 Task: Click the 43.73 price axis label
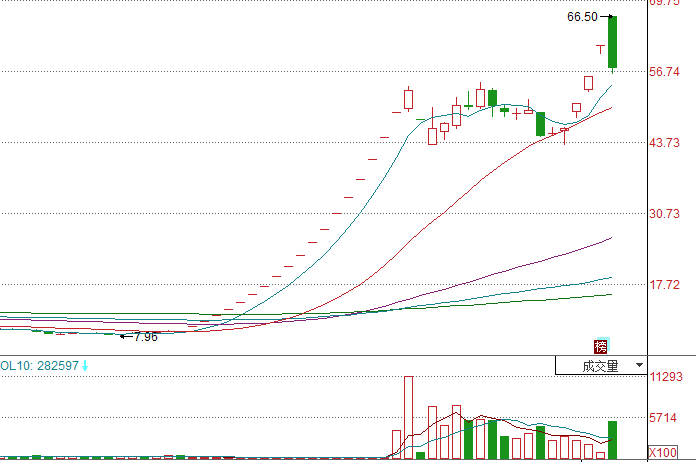(664, 143)
